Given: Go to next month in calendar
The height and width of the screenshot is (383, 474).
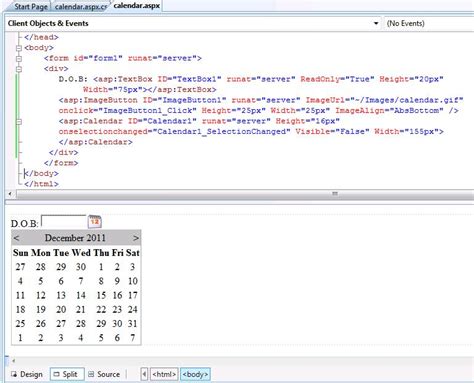Looking at the screenshot, I should click(x=136, y=238).
